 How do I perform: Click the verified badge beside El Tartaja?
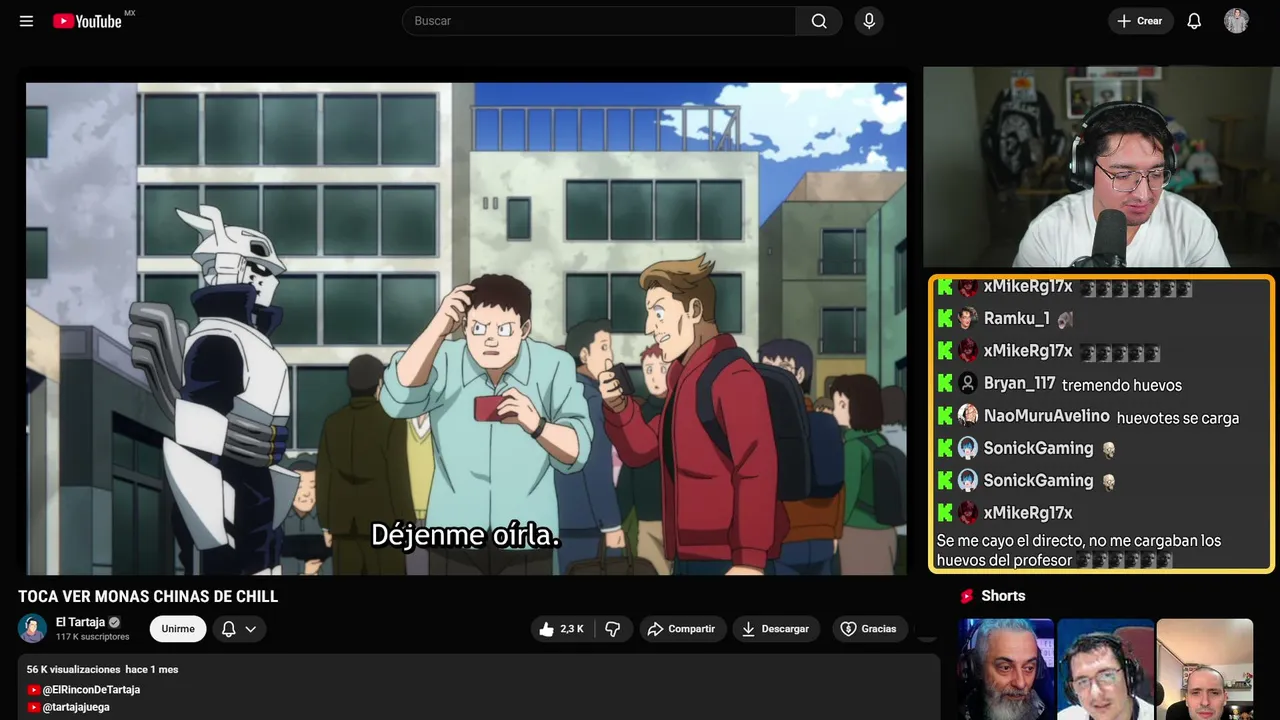(x=115, y=622)
